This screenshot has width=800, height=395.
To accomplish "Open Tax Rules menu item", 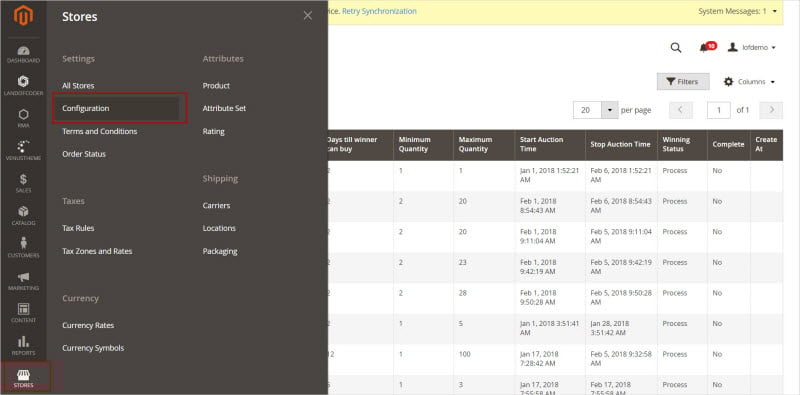I will pyautogui.click(x=78, y=228).
